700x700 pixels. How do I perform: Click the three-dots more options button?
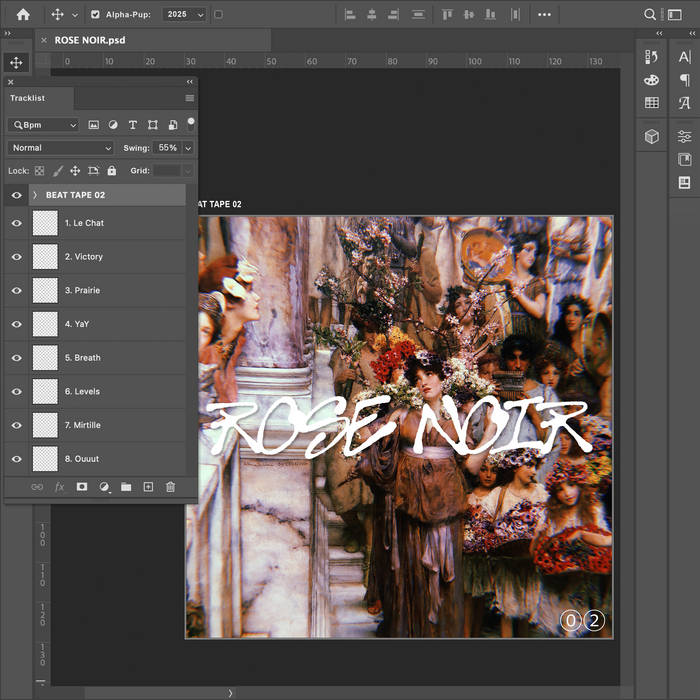(x=544, y=15)
